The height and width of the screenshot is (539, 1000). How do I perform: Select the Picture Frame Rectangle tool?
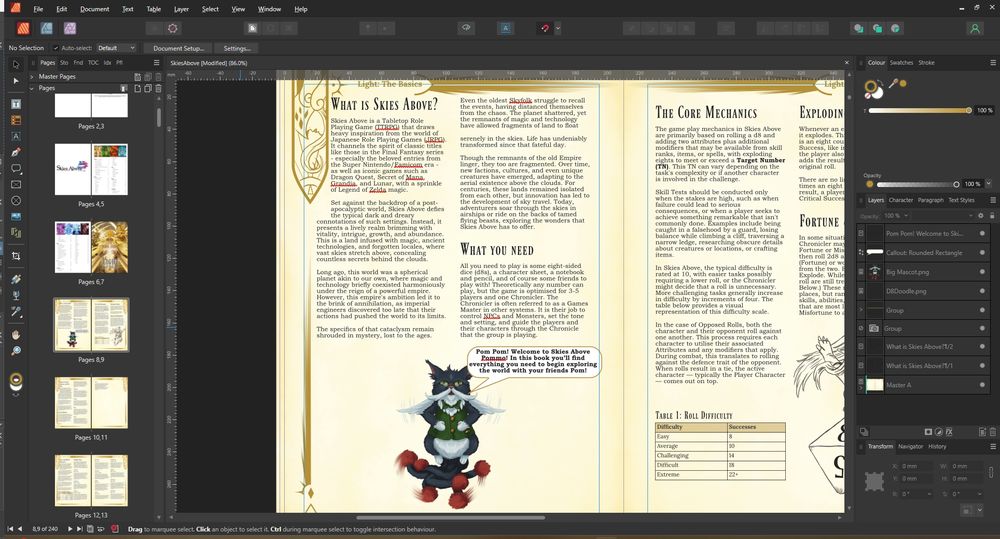tap(16, 185)
